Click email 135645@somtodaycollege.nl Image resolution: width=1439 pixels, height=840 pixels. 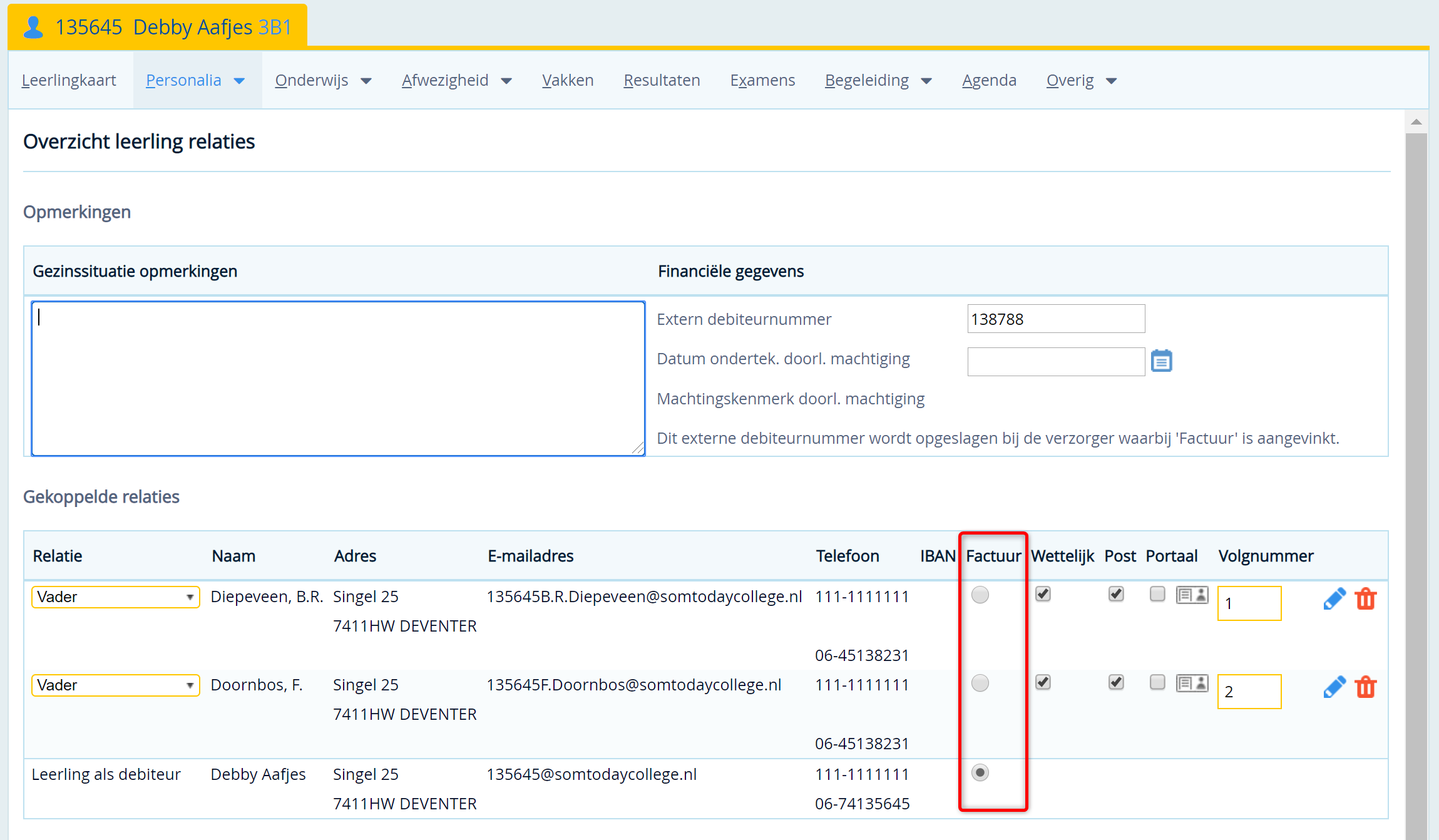[591, 774]
